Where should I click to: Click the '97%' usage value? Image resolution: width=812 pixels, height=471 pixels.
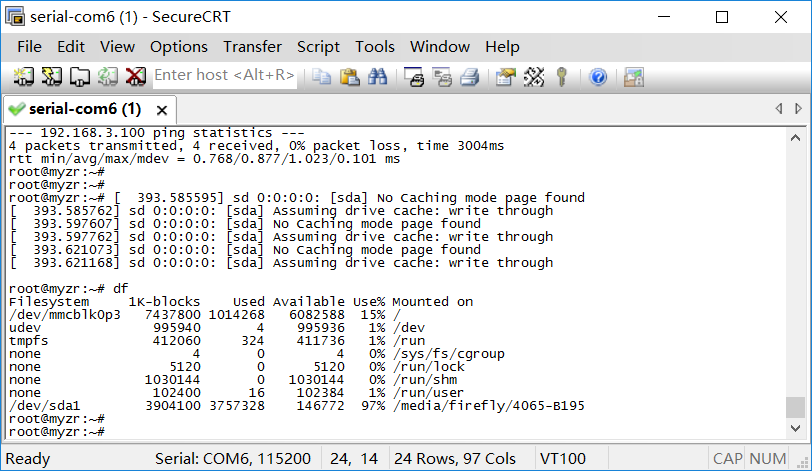pyautogui.click(x=373, y=406)
